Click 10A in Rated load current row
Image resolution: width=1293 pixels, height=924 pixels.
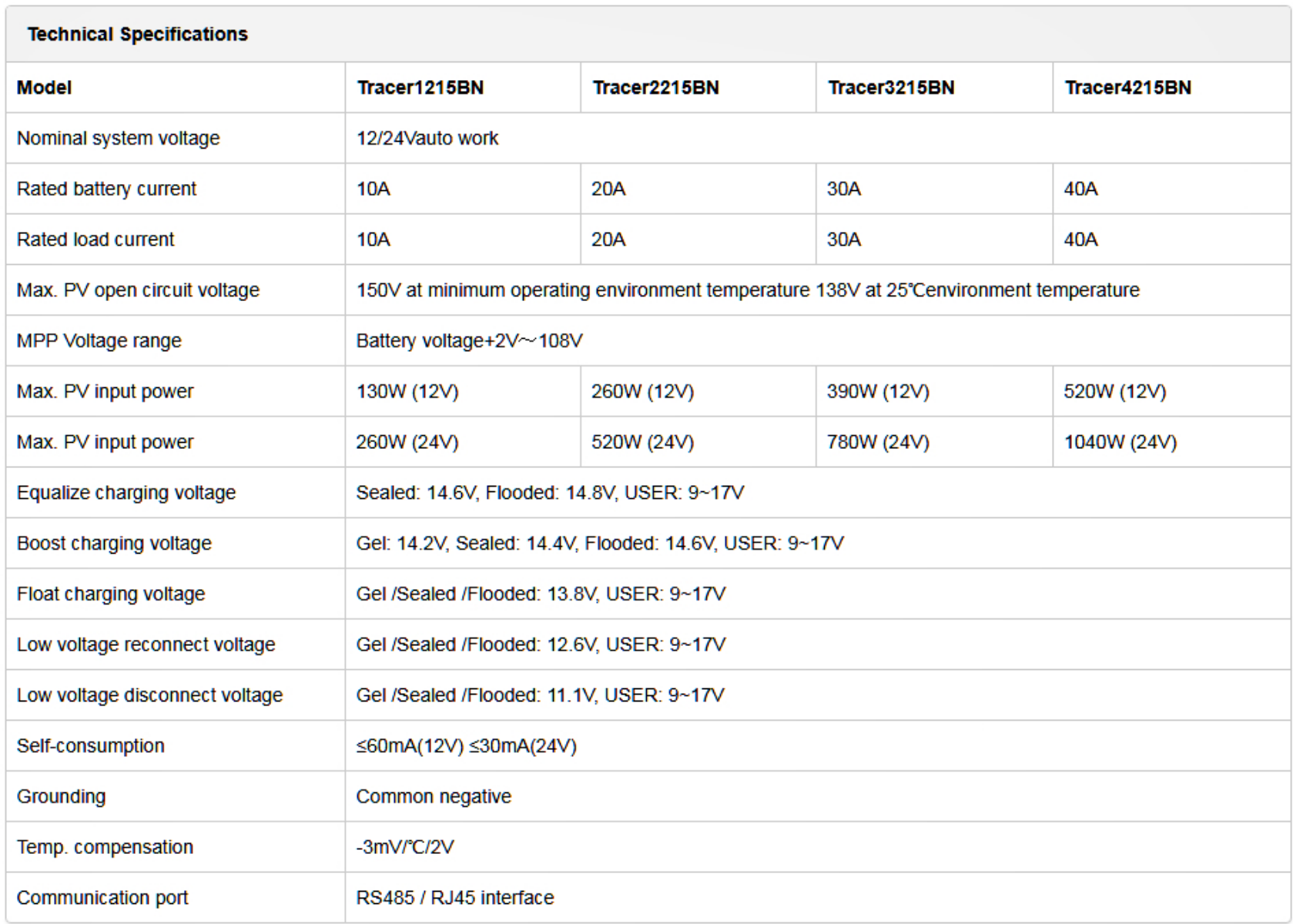point(373,239)
